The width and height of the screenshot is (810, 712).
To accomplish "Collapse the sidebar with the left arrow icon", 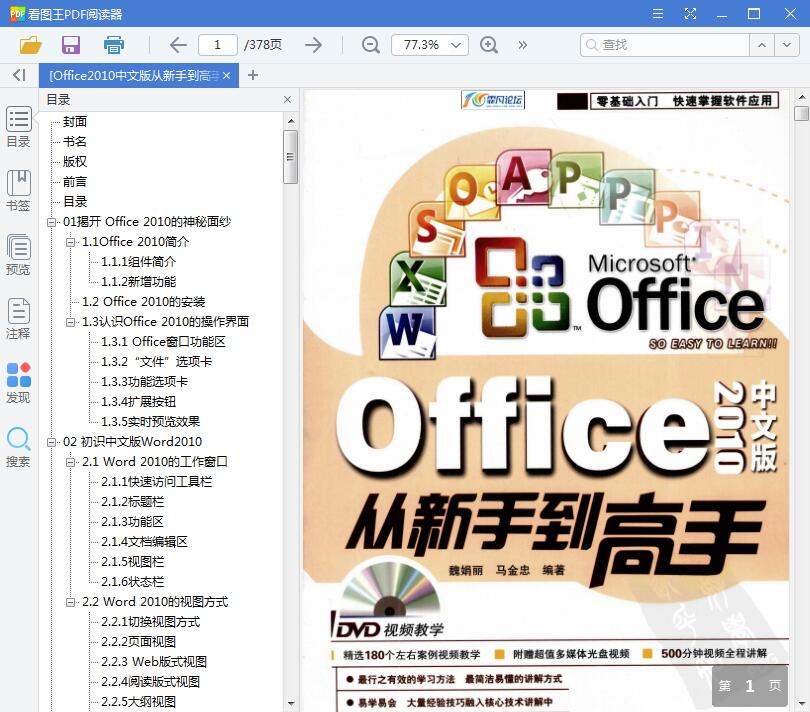I will click(x=19, y=75).
